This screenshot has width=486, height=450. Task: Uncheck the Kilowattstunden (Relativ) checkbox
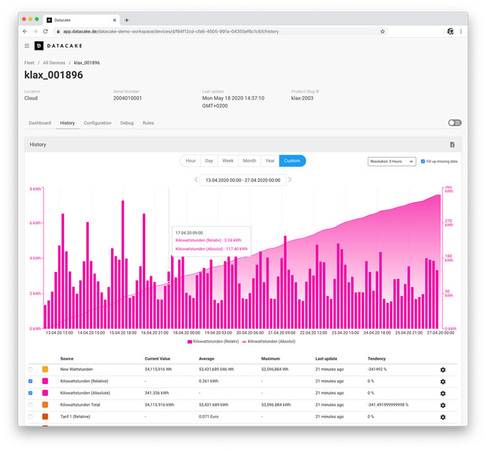pos(30,381)
